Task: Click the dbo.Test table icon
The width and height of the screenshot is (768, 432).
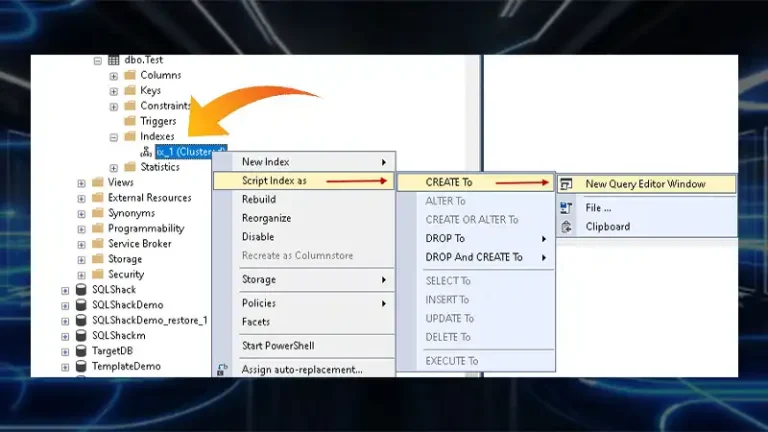Action: 114,60
